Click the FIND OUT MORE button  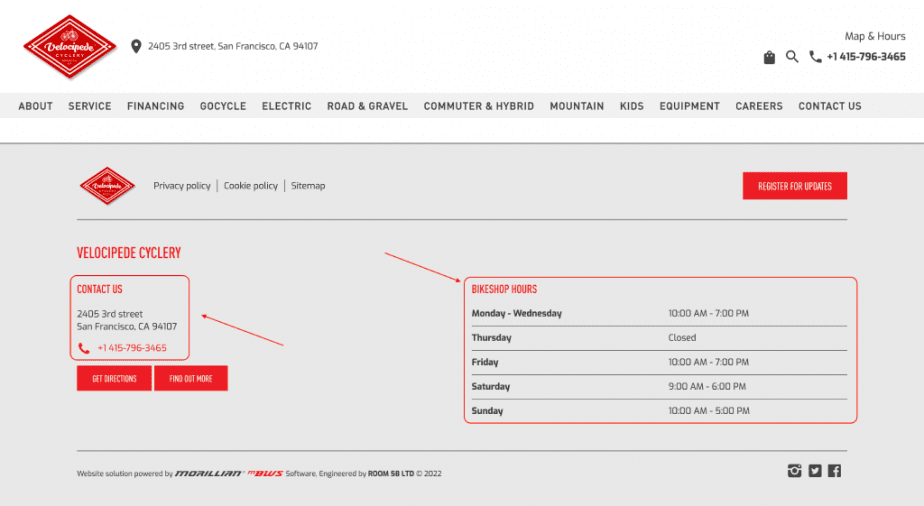coord(191,378)
